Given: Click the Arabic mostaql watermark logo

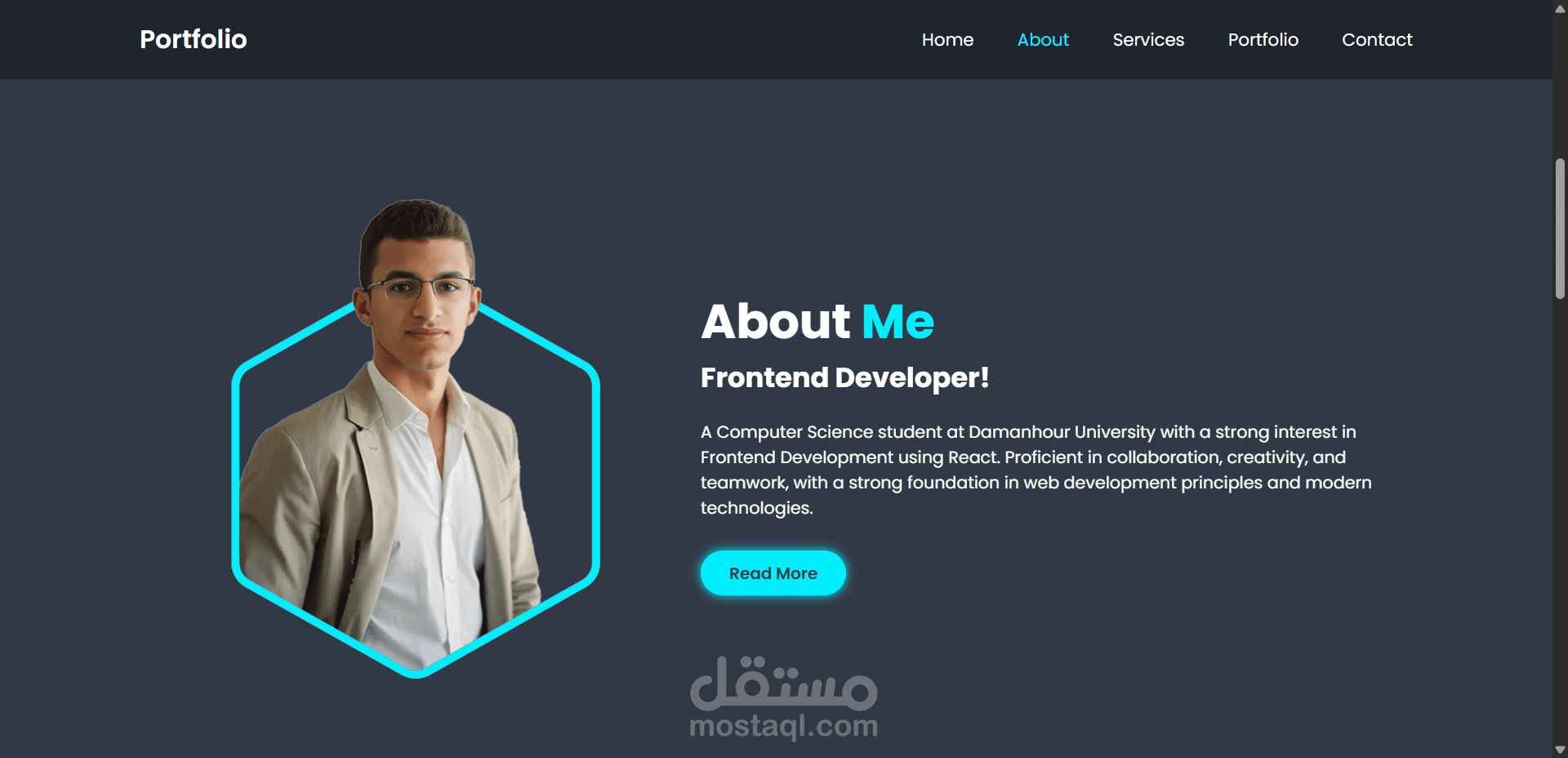Looking at the screenshot, I should pos(783,683).
